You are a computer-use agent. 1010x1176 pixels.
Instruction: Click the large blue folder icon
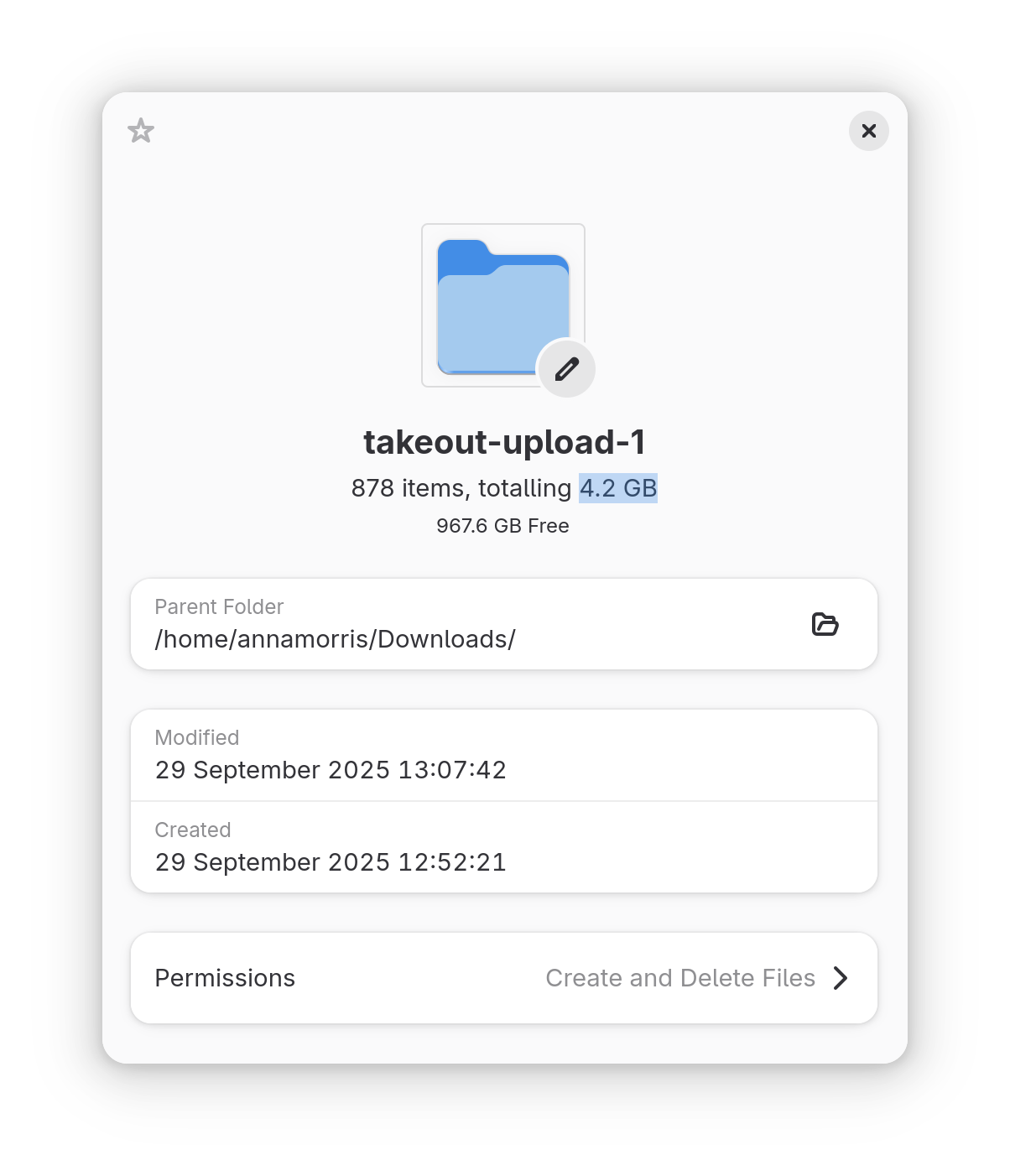(502, 305)
